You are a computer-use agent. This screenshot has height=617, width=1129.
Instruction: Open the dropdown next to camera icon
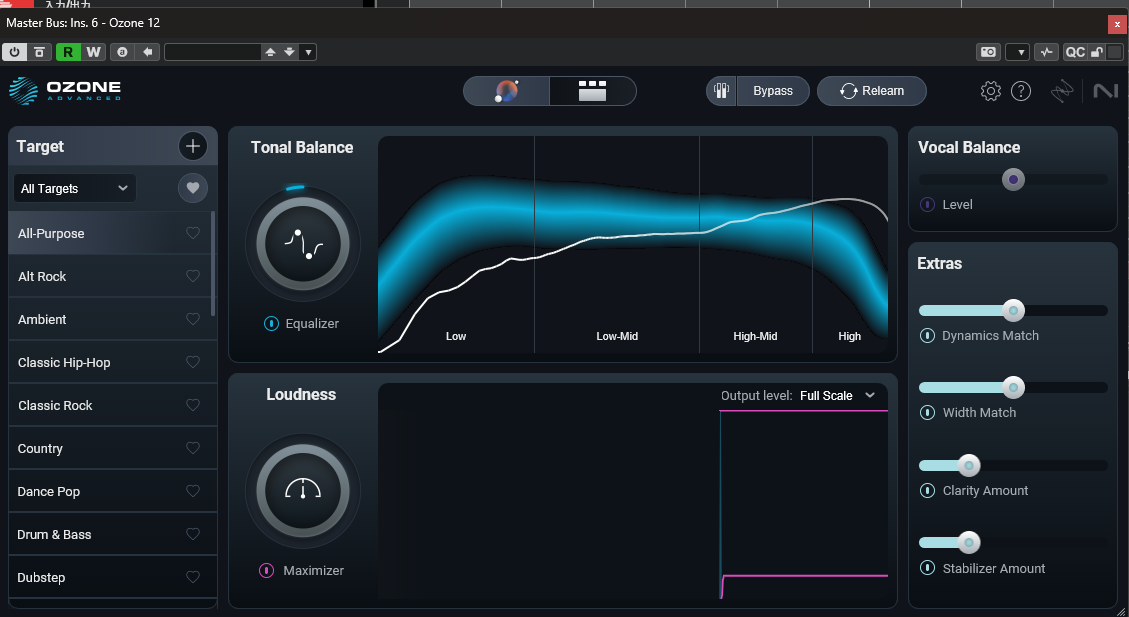click(x=1017, y=52)
